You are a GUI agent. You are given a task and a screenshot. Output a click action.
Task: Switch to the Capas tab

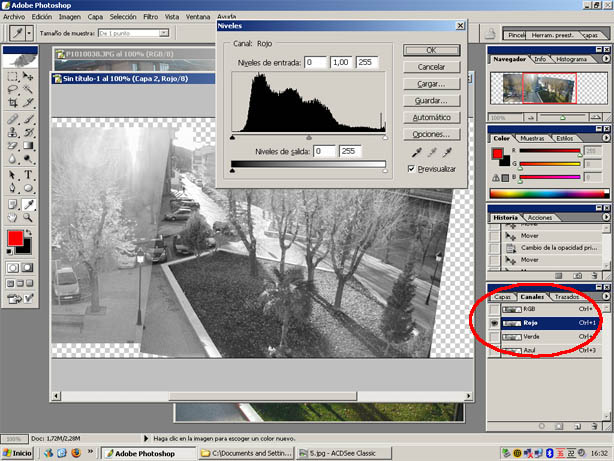pos(503,297)
